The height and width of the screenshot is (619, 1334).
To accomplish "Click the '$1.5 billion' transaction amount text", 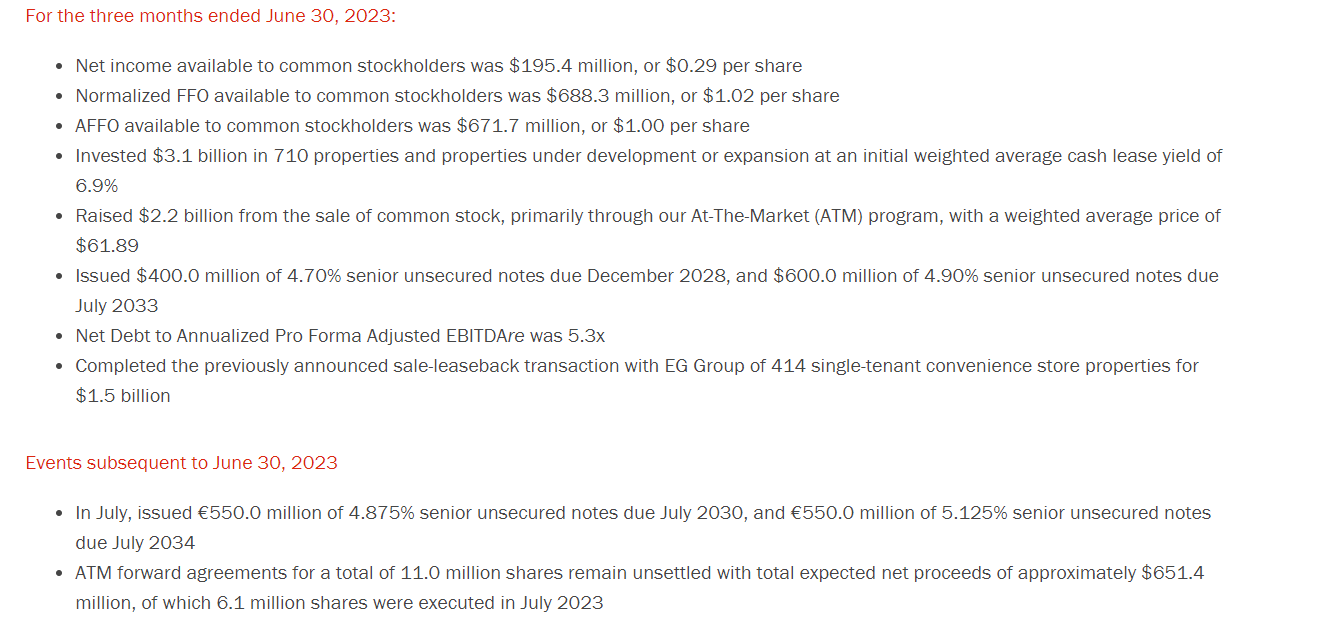I will pyautogui.click(x=122, y=396).
